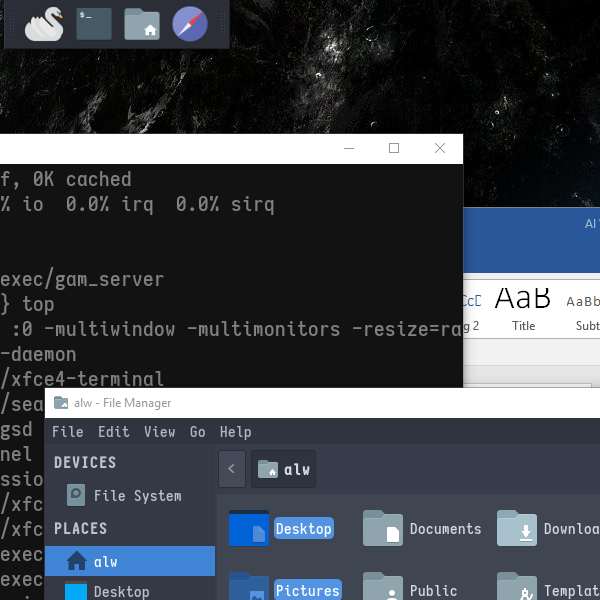Launch the compass web browser icon
The image size is (600, 600).
click(x=190, y=24)
